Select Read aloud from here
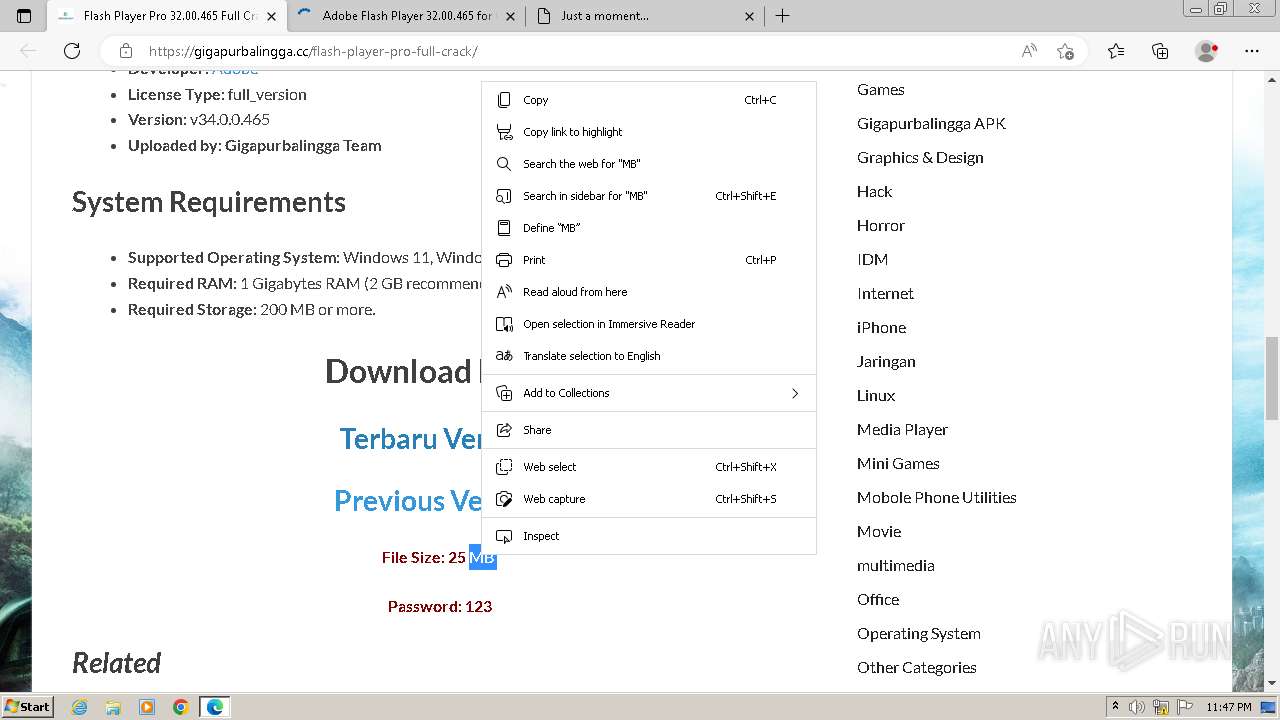The width and height of the screenshot is (1280, 720). pyautogui.click(x=649, y=292)
